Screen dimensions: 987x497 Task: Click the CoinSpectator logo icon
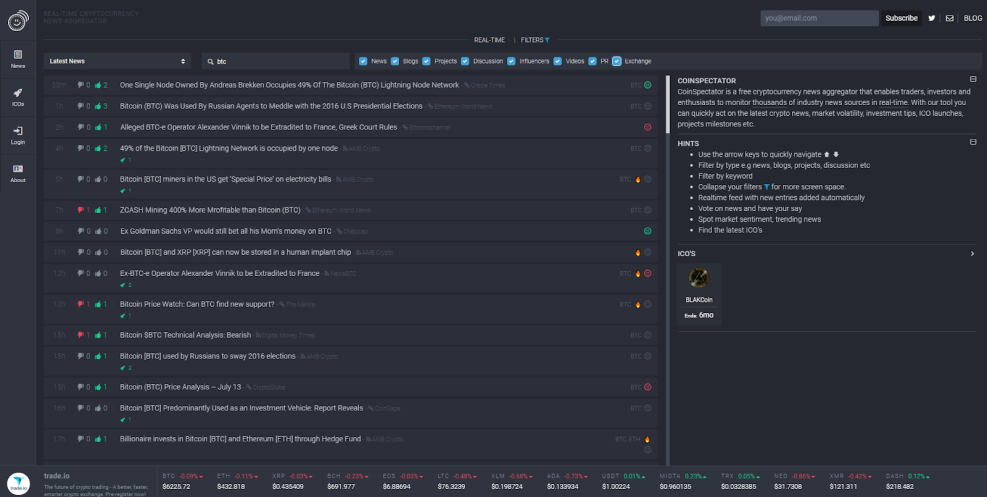18,19
